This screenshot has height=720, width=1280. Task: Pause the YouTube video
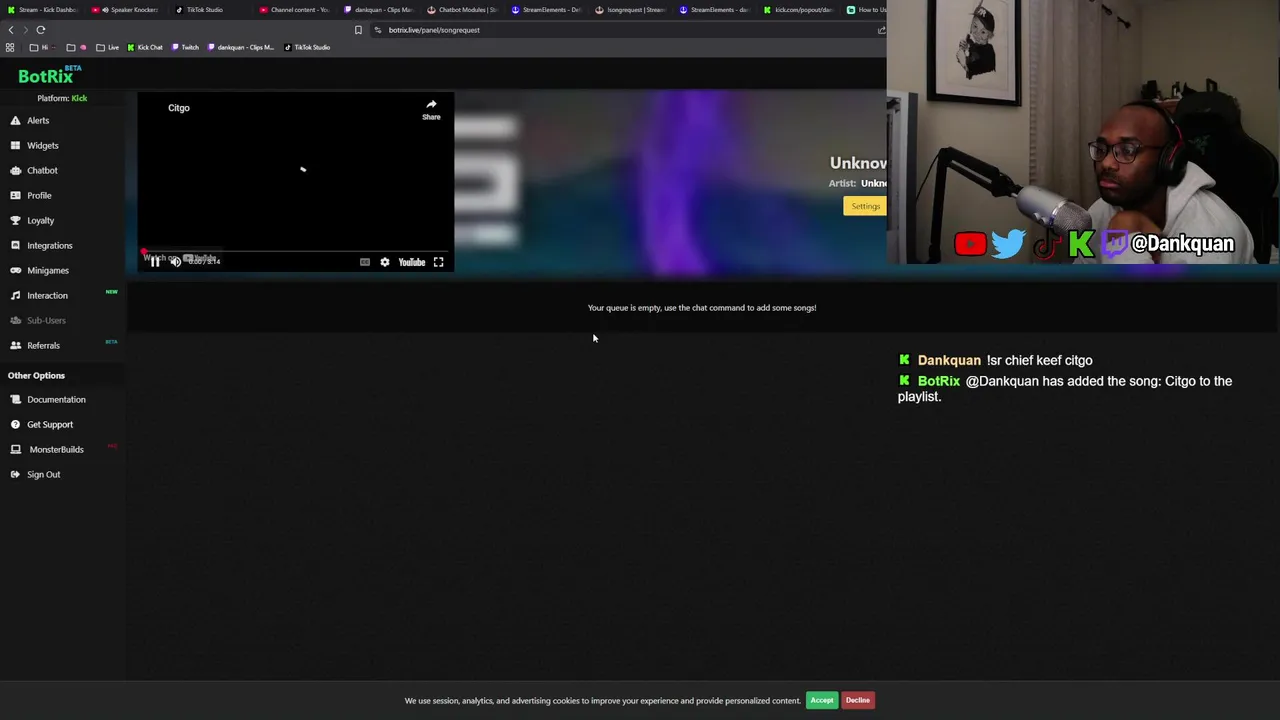coord(155,262)
